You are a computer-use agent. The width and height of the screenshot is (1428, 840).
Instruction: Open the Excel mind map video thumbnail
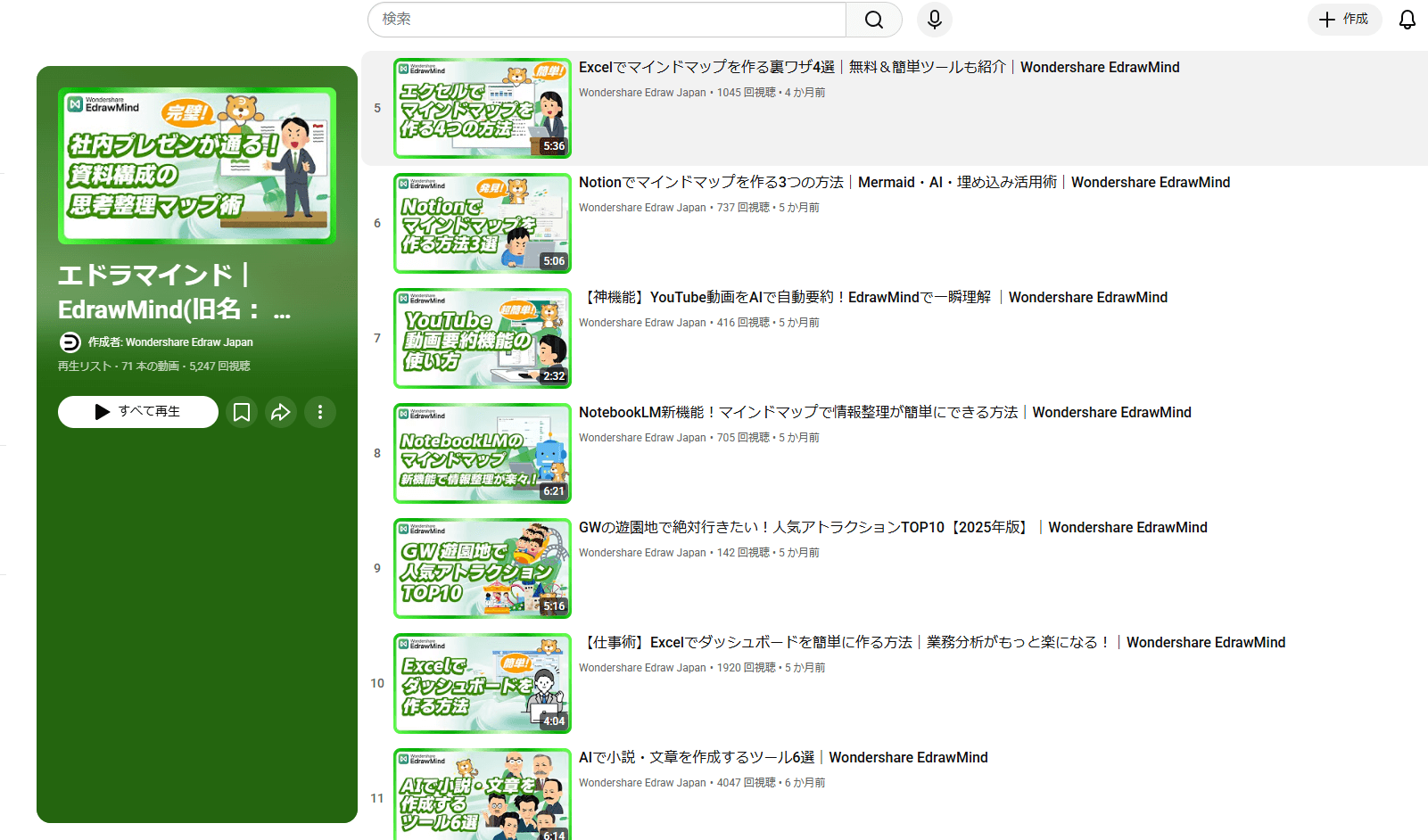[x=483, y=109]
